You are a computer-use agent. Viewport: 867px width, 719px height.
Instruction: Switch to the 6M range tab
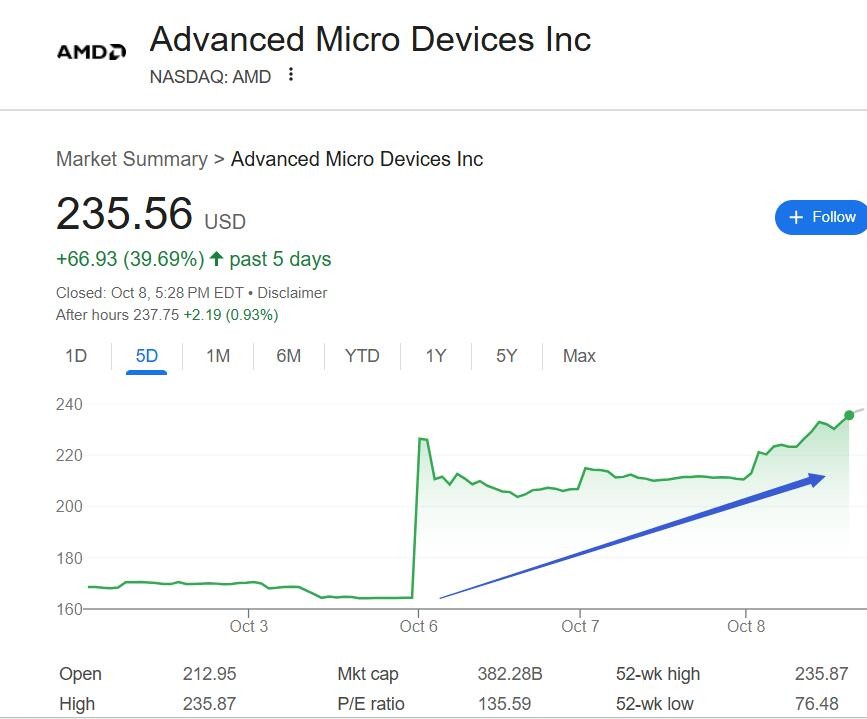coord(289,356)
